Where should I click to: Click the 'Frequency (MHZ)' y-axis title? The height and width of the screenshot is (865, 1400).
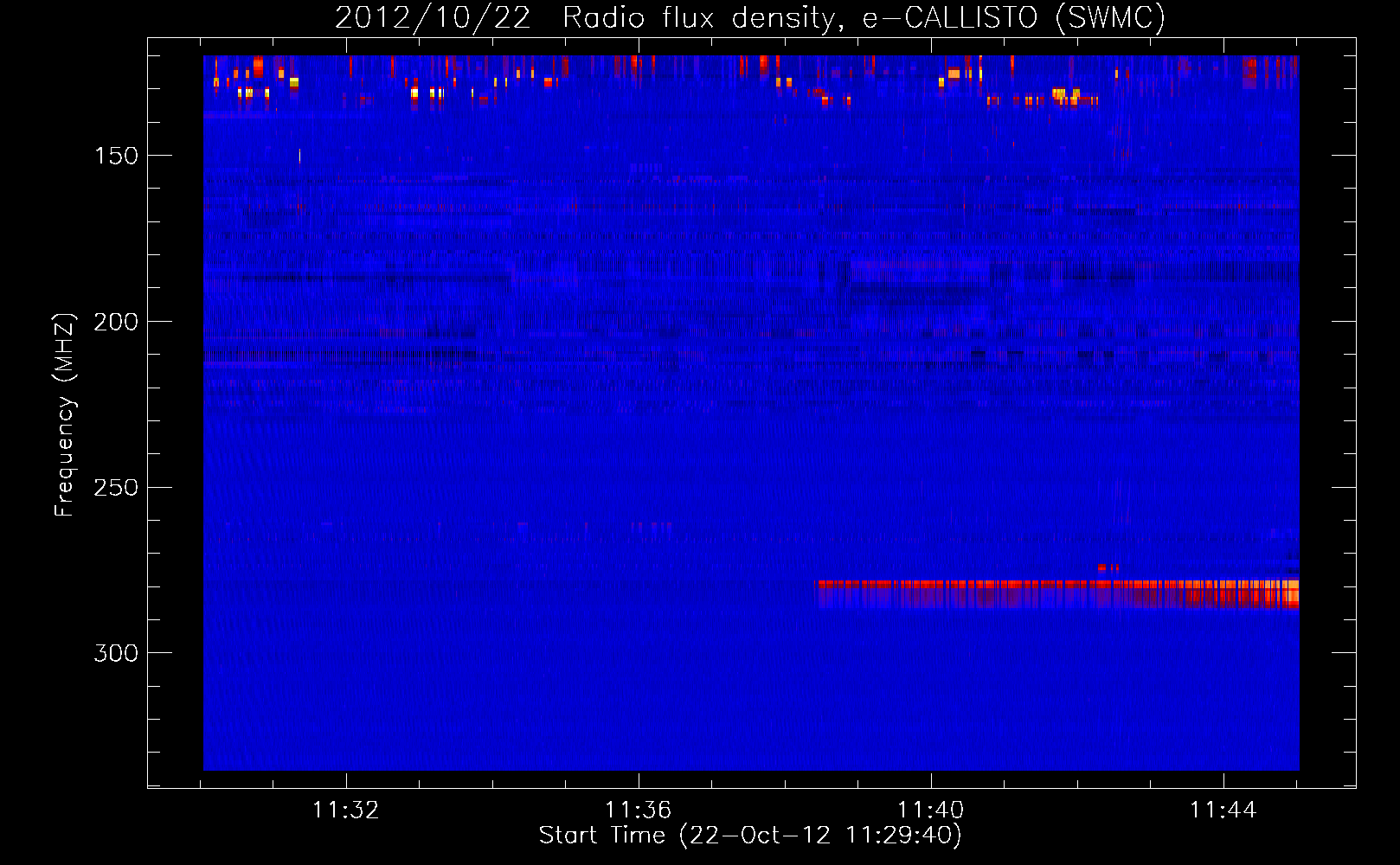point(65,414)
